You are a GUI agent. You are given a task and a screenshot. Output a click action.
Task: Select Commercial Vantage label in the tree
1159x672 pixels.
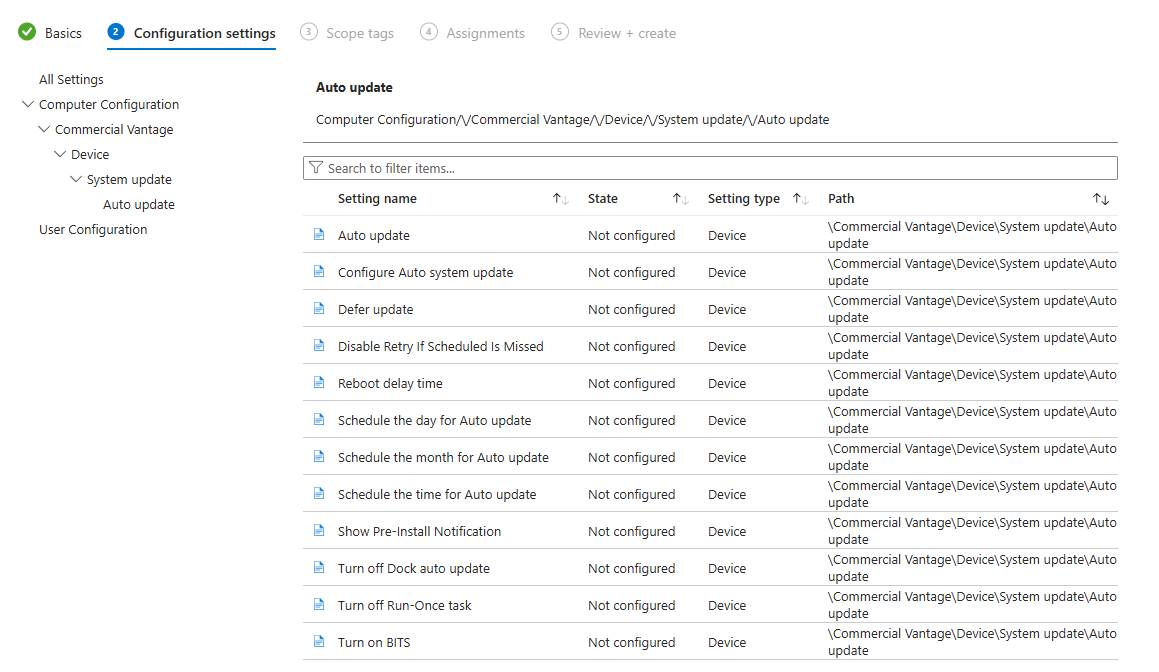pos(114,129)
